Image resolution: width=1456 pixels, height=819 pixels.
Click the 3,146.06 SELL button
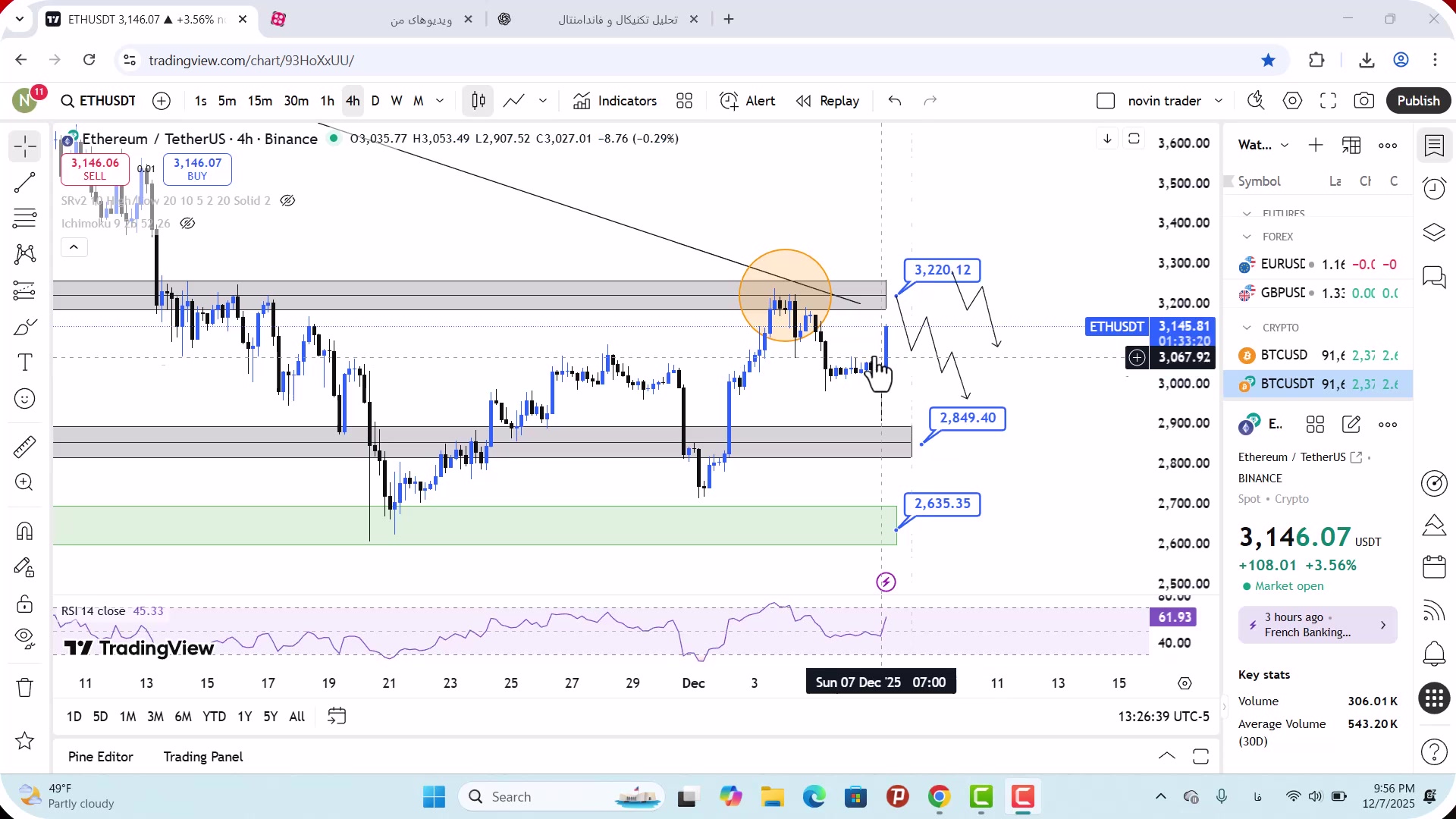[95, 169]
